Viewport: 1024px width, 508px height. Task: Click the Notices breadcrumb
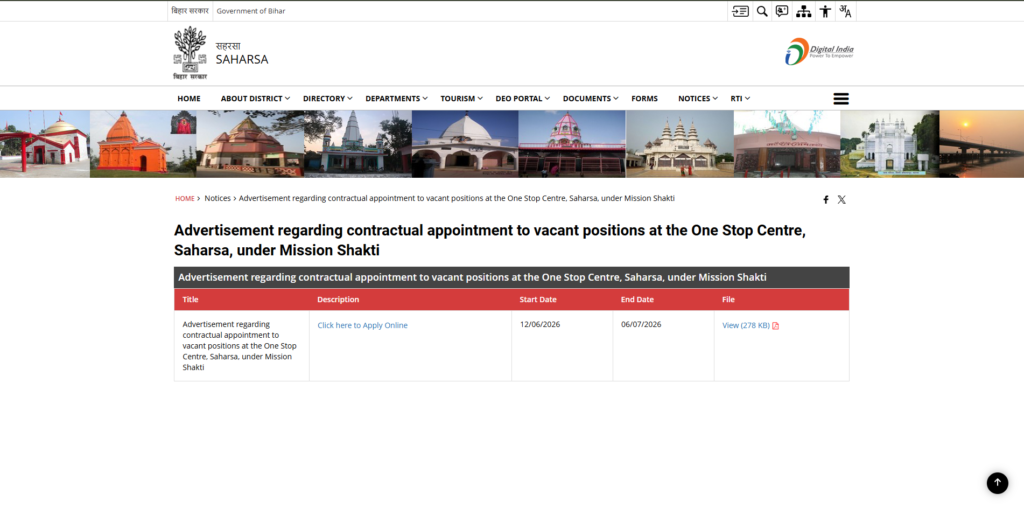(217, 198)
